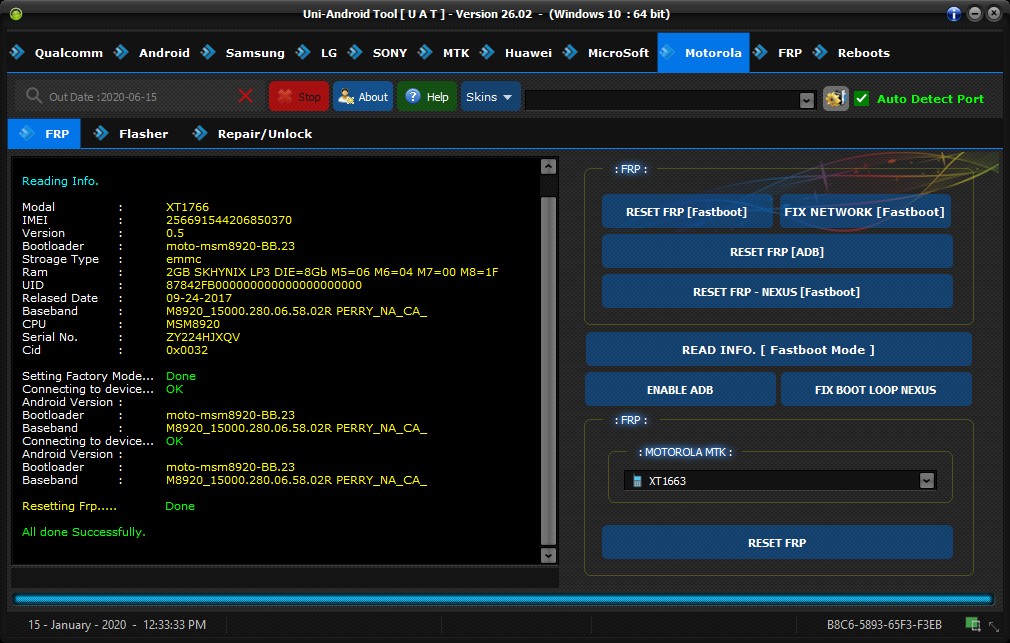Click the green connection status icon
The width and height of the screenshot is (1010, 643).
[x=973, y=625]
